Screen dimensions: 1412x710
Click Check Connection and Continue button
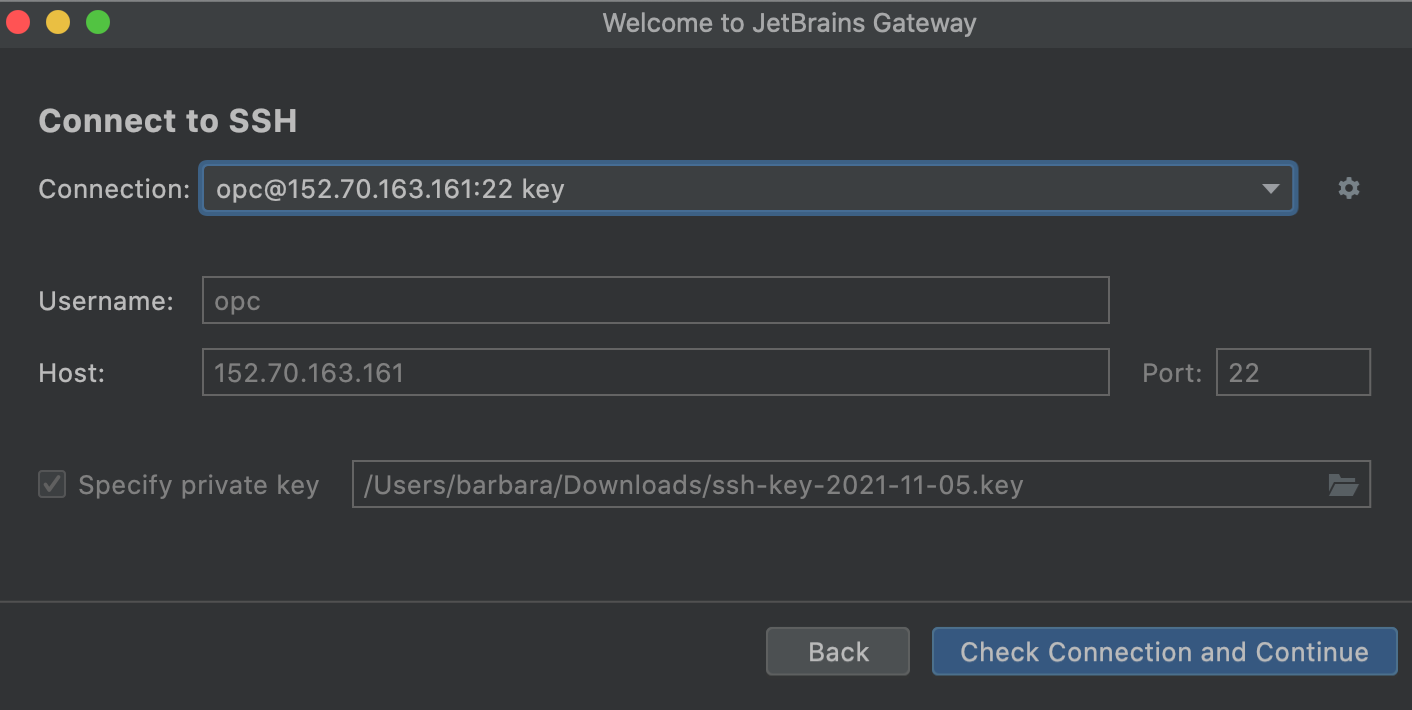1164,652
